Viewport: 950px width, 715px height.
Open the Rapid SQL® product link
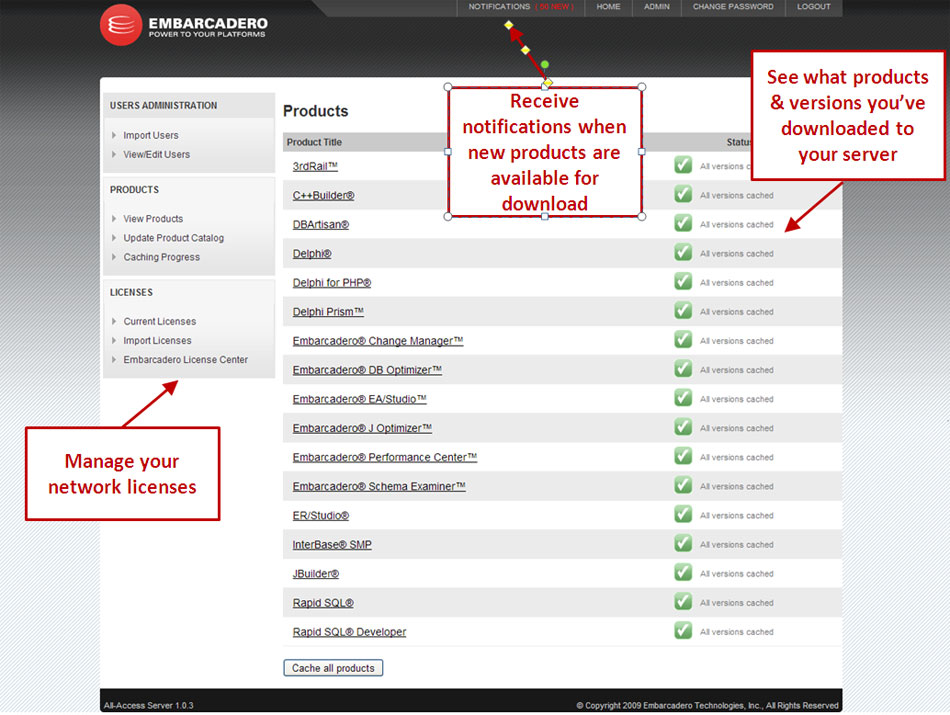click(323, 602)
